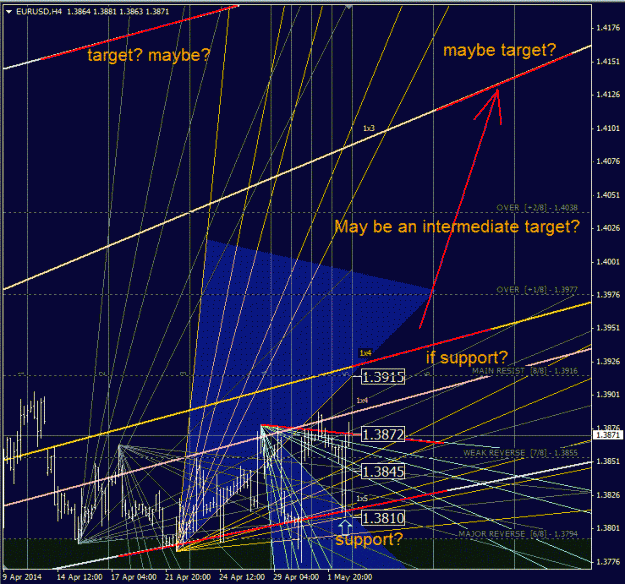Click the EURUSD,H4 quote text in header
This screenshot has height=584, width=625.
coord(92,12)
